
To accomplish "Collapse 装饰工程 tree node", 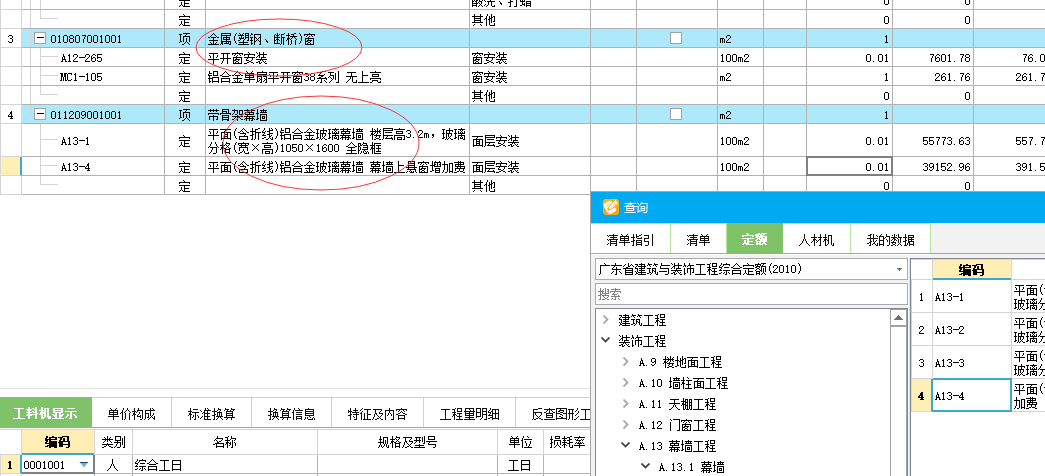I will (x=605, y=341).
